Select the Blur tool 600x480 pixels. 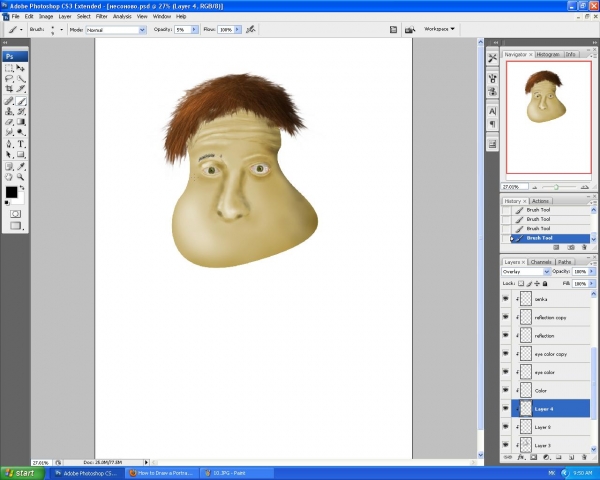click(9, 132)
